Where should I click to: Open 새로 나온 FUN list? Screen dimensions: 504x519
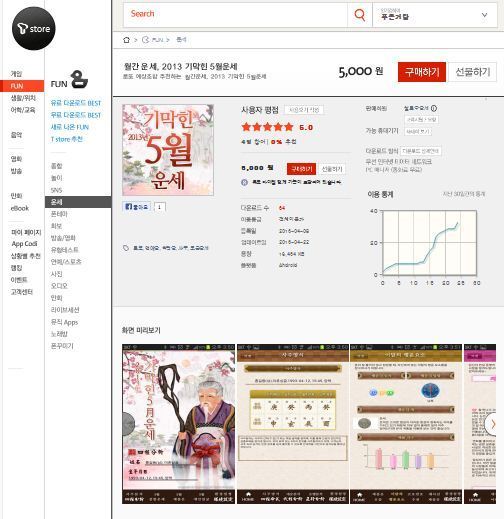click(x=70, y=127)
